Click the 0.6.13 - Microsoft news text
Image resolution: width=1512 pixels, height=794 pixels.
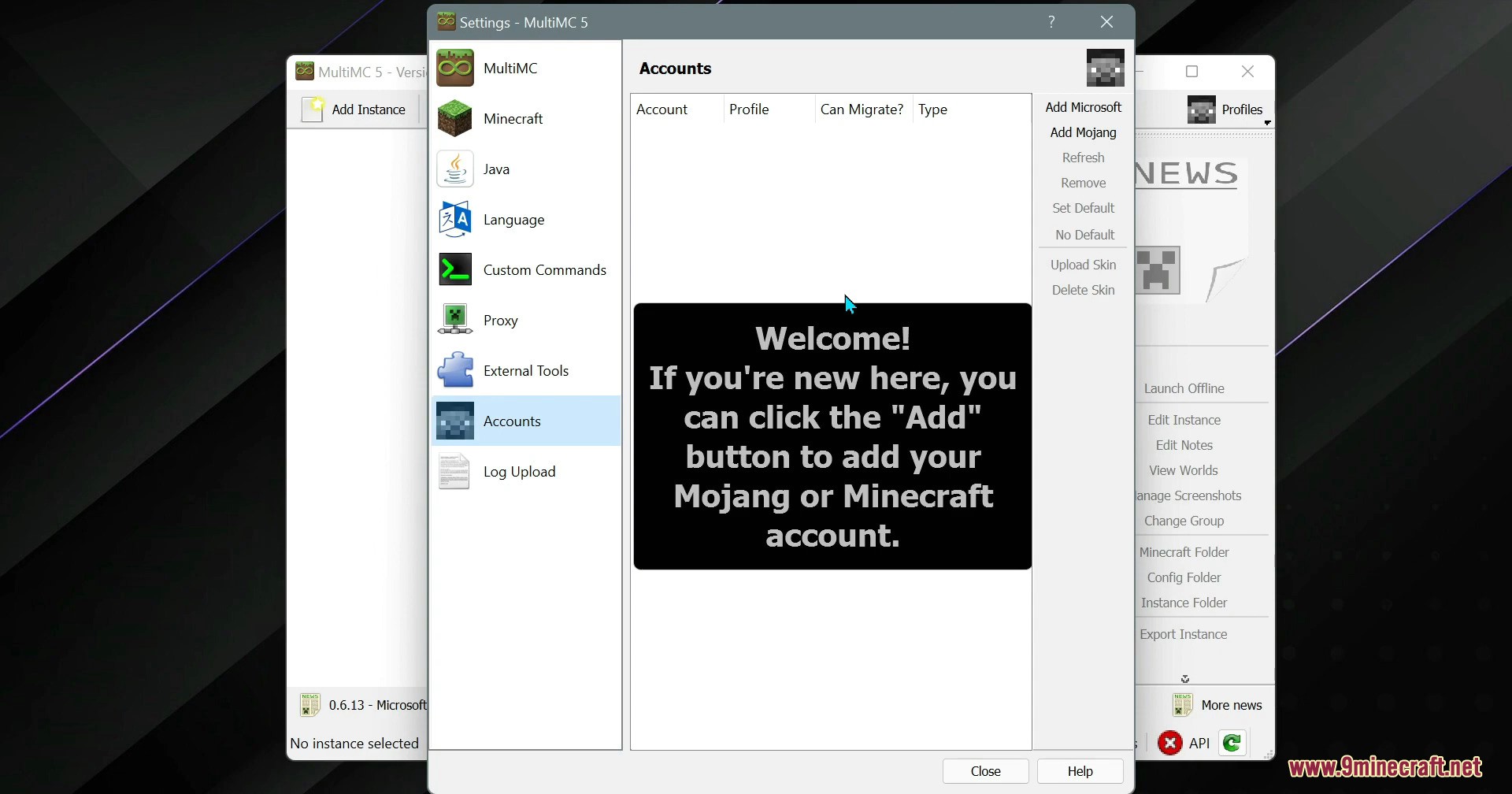click(378, 705)
